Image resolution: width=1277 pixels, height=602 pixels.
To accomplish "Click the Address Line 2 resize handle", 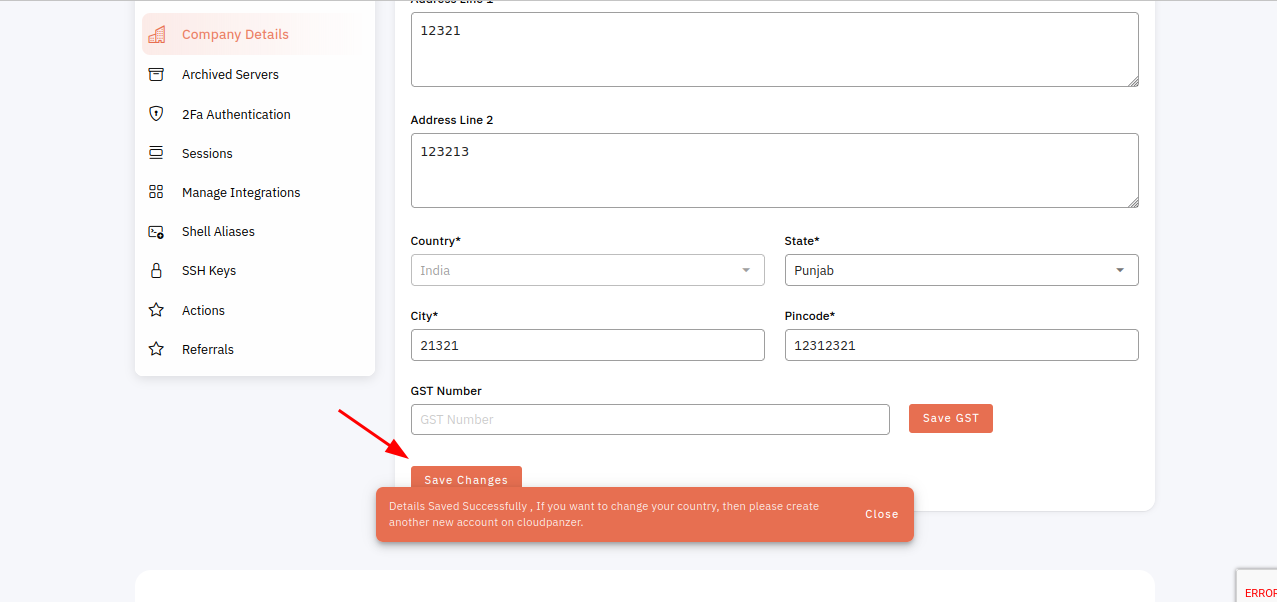I will tap(1133, 202).
